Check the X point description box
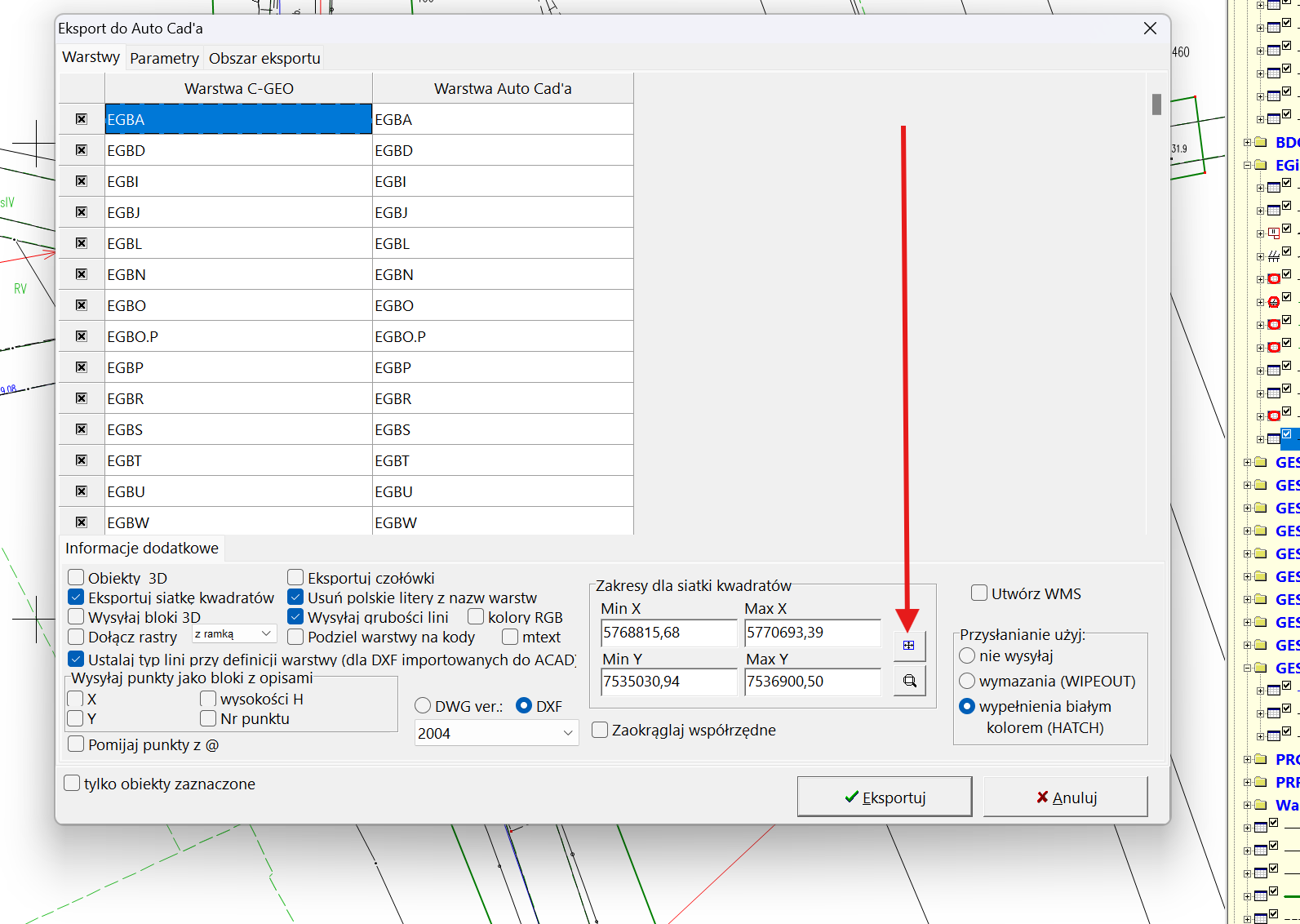The width and height of the screenshot is (1300, 924). pyautogui.click(x=76, y=699)
